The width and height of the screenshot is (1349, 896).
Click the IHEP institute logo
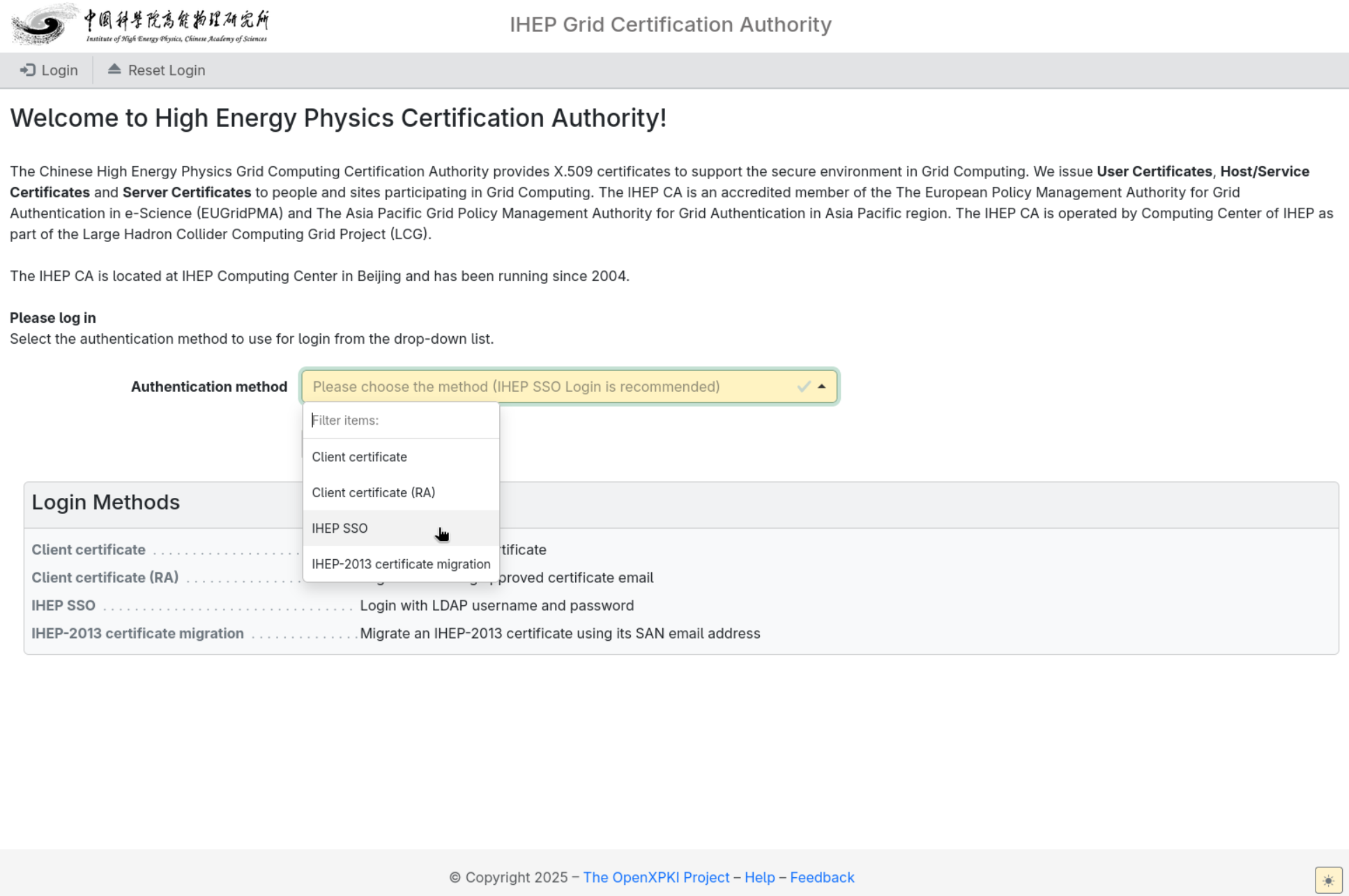139,24
